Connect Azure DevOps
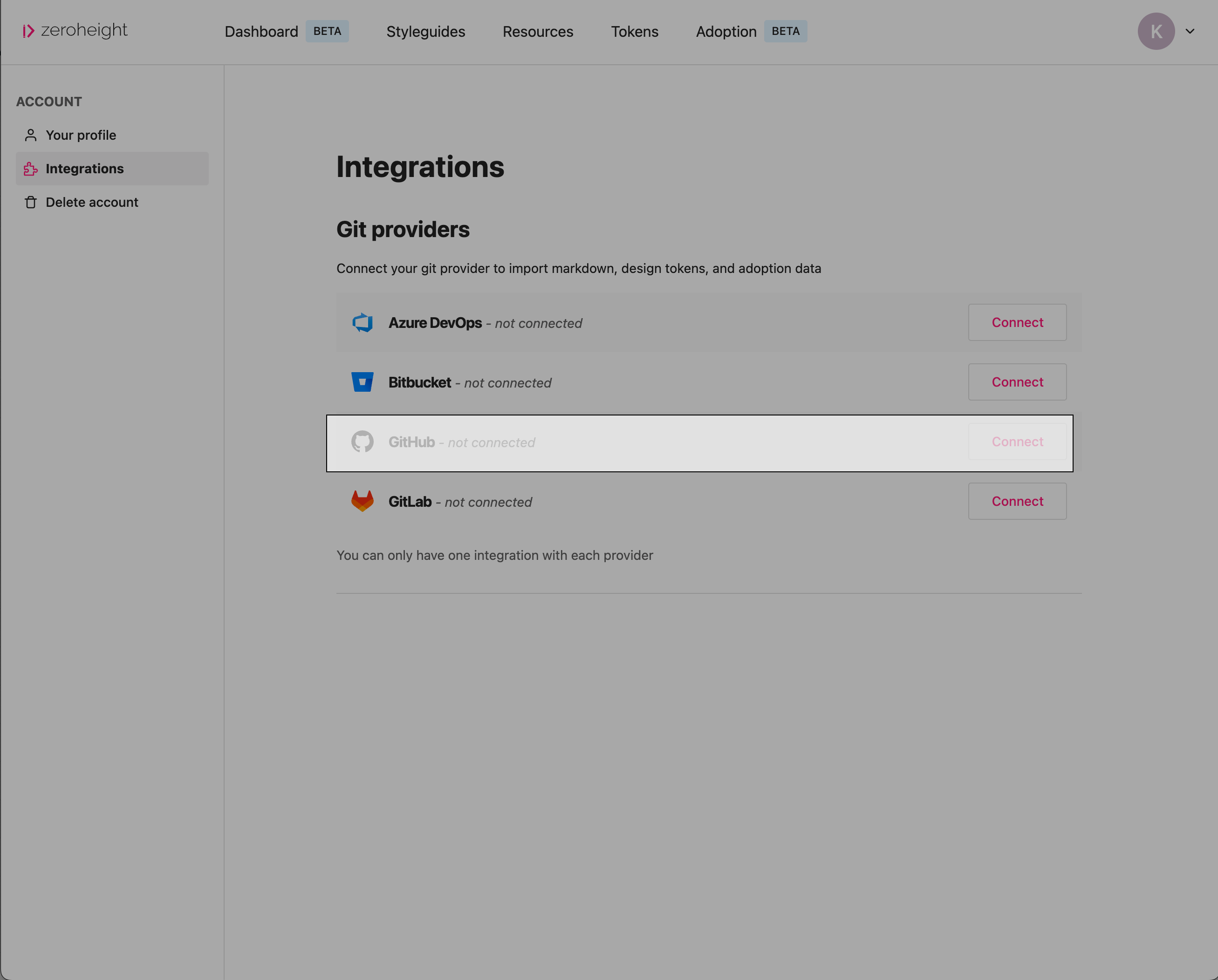The height and width of the screenshot is (980, 1218). coord(1017,322)
